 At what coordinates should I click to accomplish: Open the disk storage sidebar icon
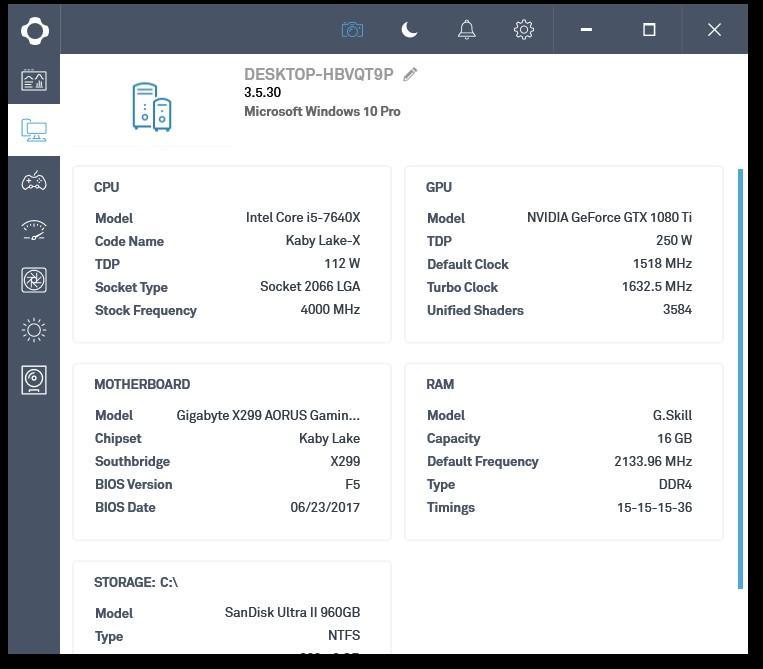pyautogui.click(x=34, y=380)
